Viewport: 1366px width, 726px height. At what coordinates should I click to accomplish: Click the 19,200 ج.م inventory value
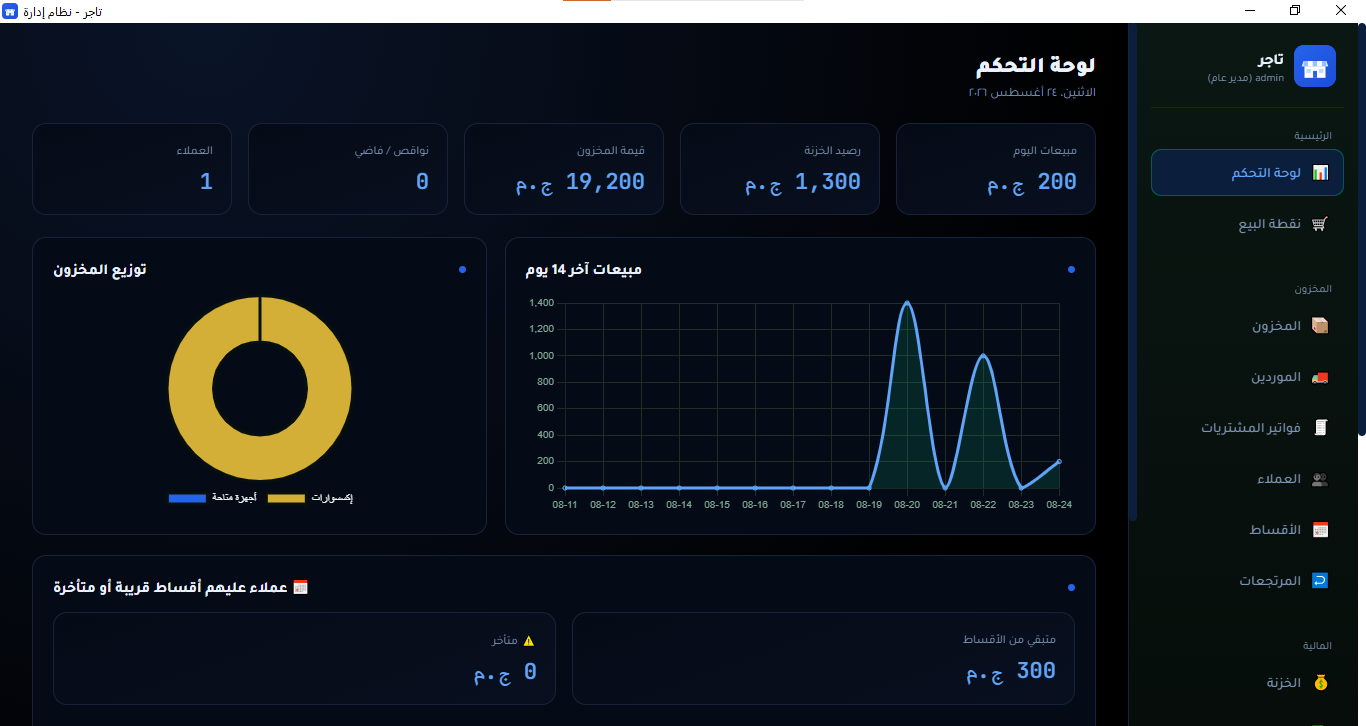point(580,182)
